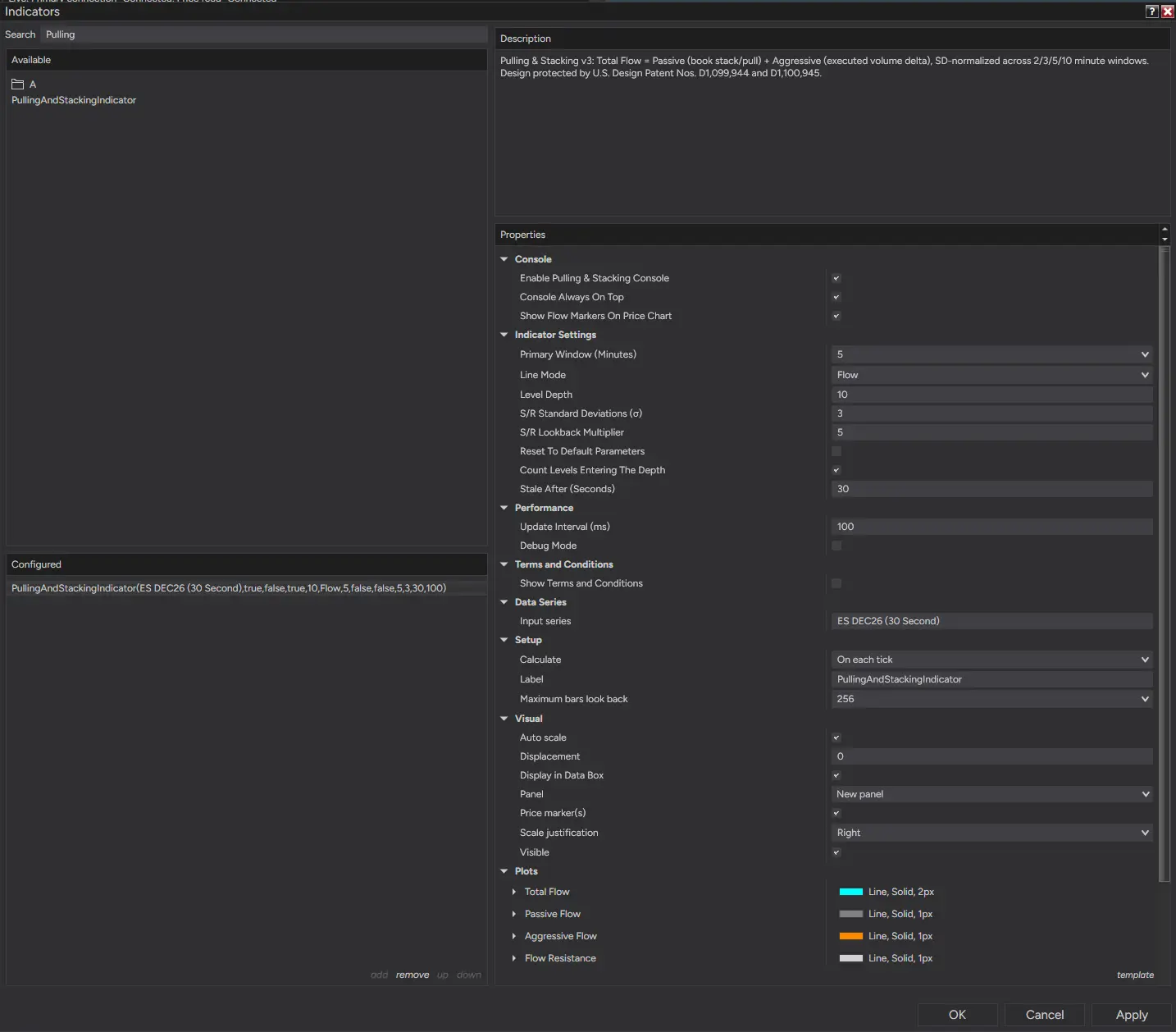Image resolution: width=1176 pixels, height=1032 pixels.
Task: Collapse the Performance section
Action: [x=504, y=508]
